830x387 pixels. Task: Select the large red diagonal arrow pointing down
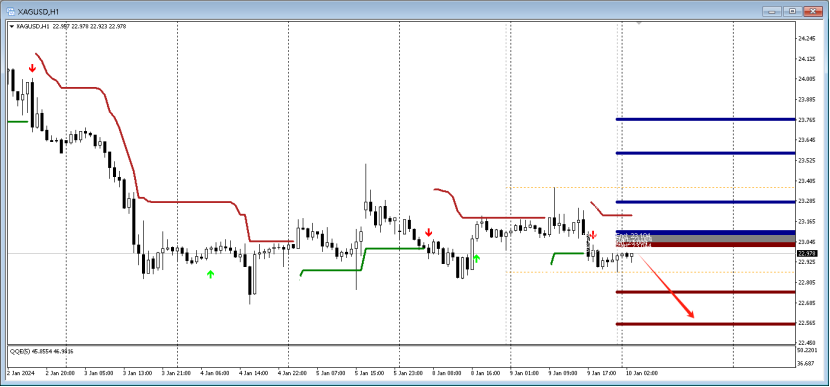click(665, 286)
